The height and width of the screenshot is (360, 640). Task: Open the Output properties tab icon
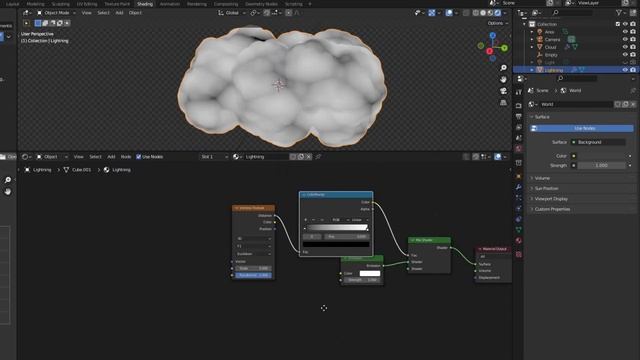(518, 117)
